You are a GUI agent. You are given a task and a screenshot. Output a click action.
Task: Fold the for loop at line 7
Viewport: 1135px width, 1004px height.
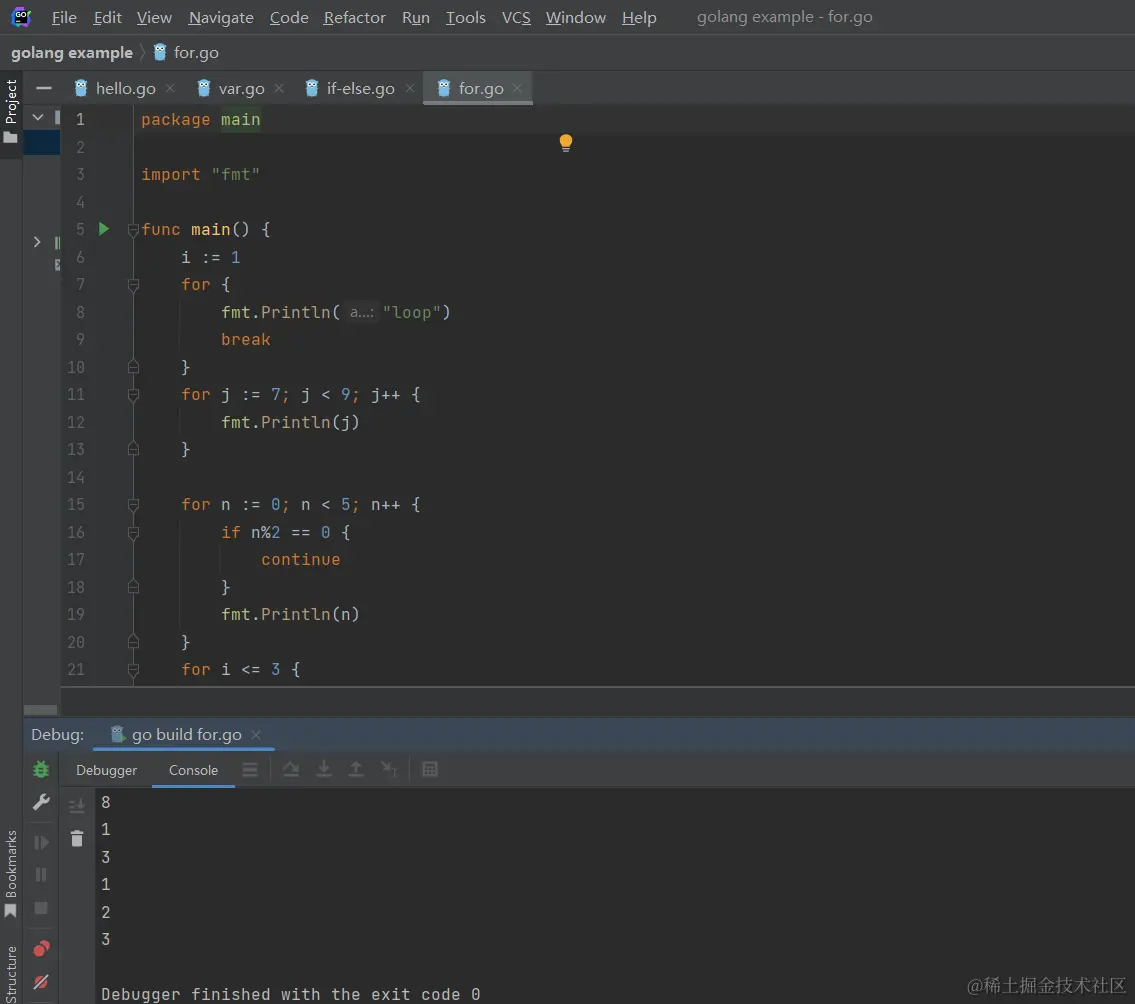tap(133, 285)
